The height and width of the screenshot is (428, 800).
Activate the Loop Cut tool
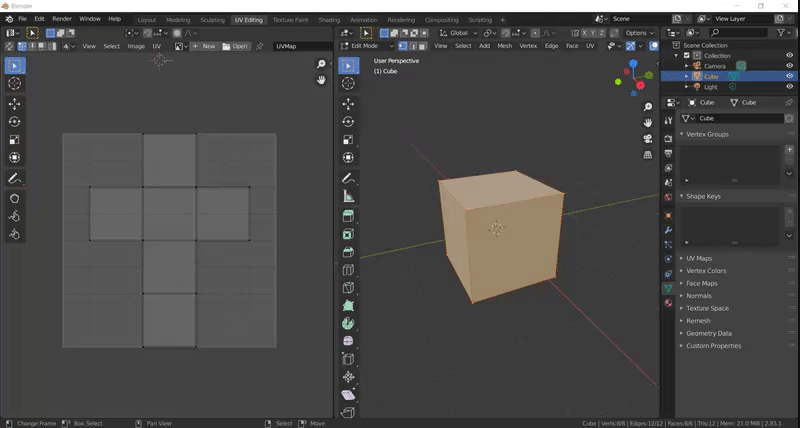[348, 269]
